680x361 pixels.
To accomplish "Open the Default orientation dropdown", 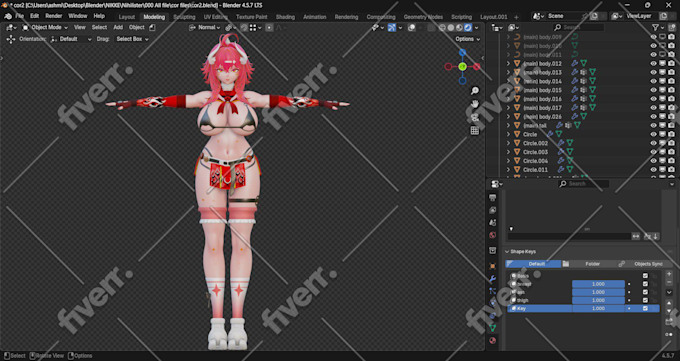I will pos(72,39).
